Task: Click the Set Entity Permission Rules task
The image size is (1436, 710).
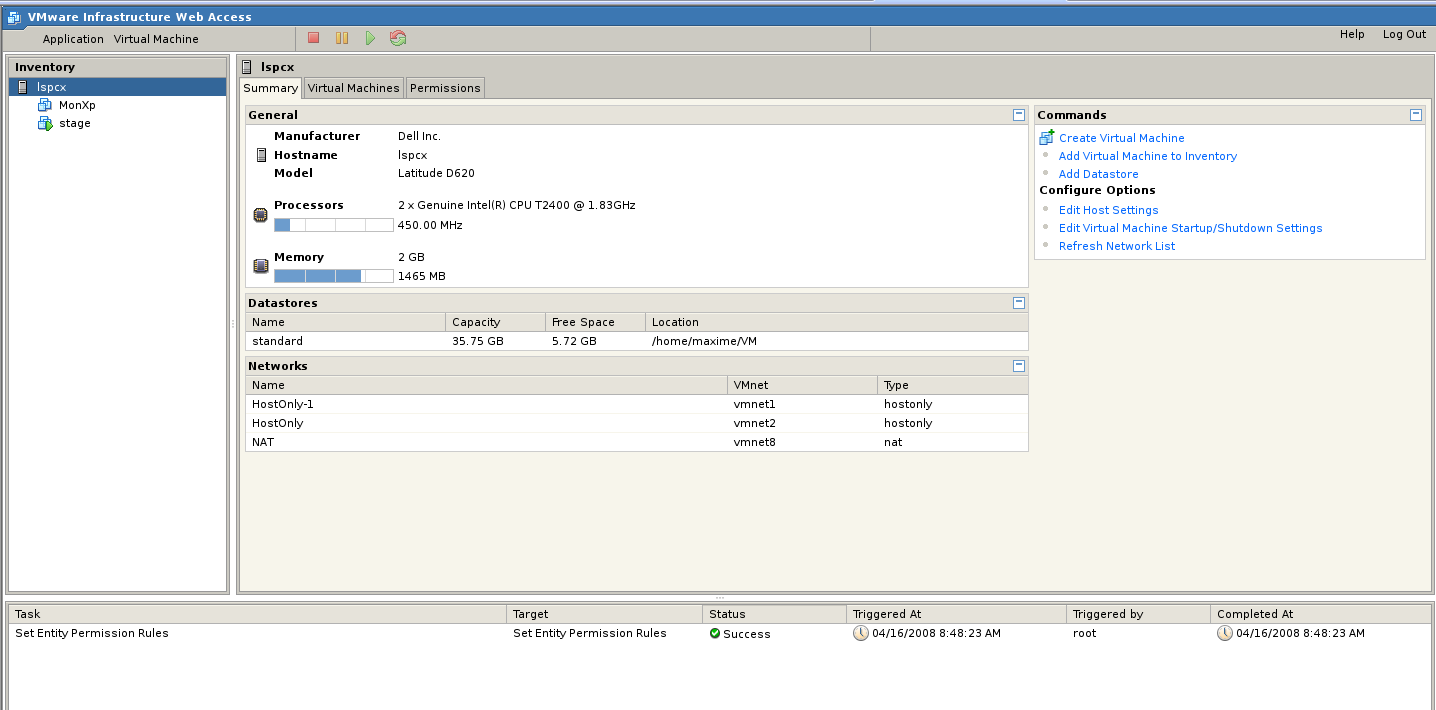Action: click(x=92, y=633)
